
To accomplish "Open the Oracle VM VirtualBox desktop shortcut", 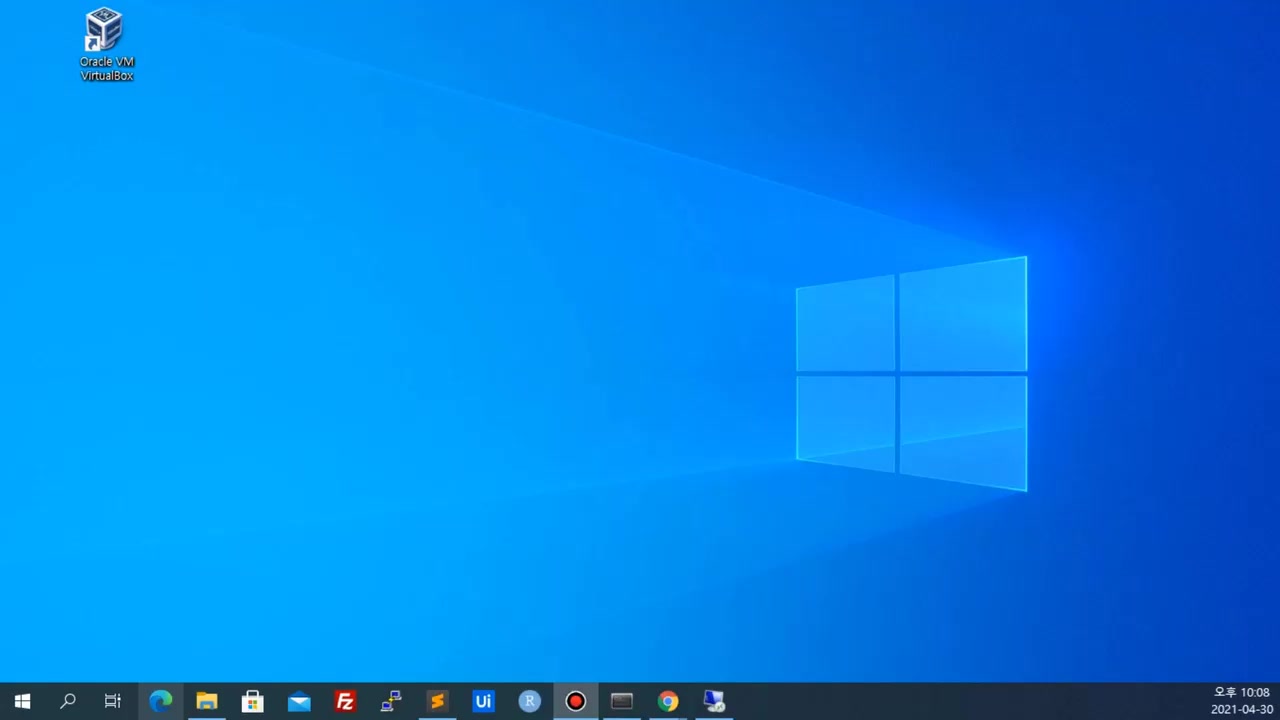I will coord(106,44).
